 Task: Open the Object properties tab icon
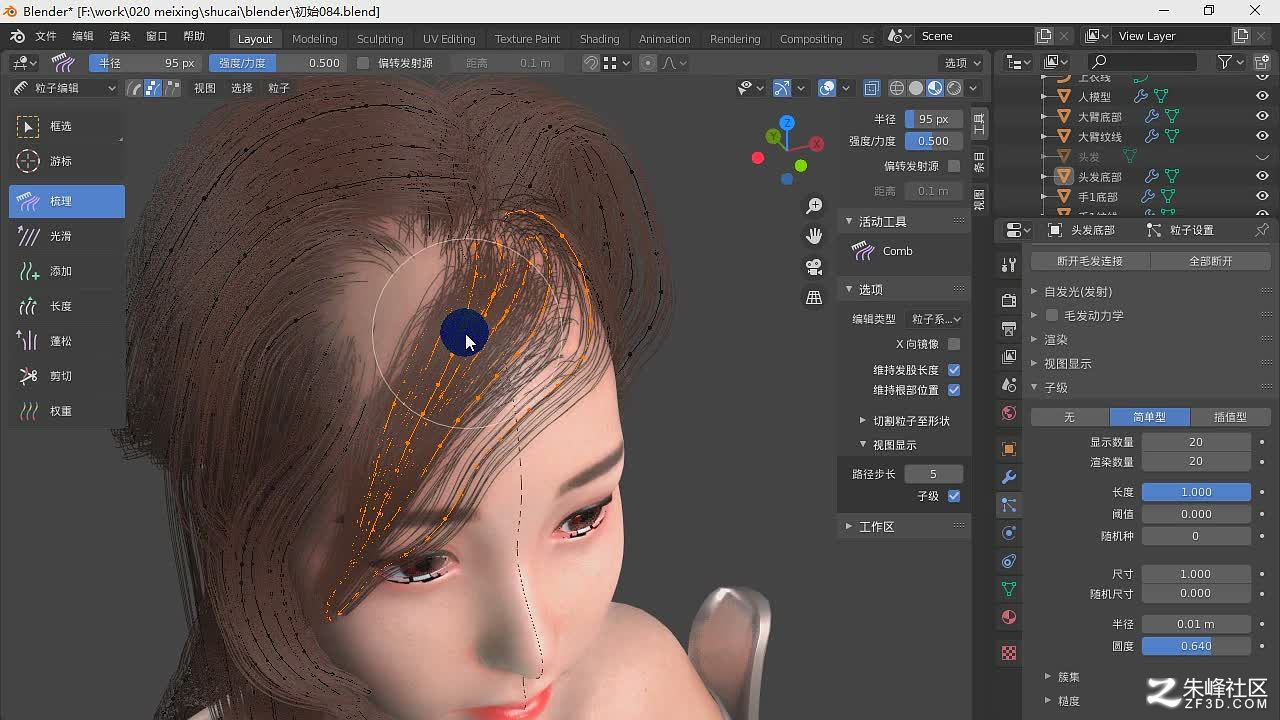[1009, 449]
